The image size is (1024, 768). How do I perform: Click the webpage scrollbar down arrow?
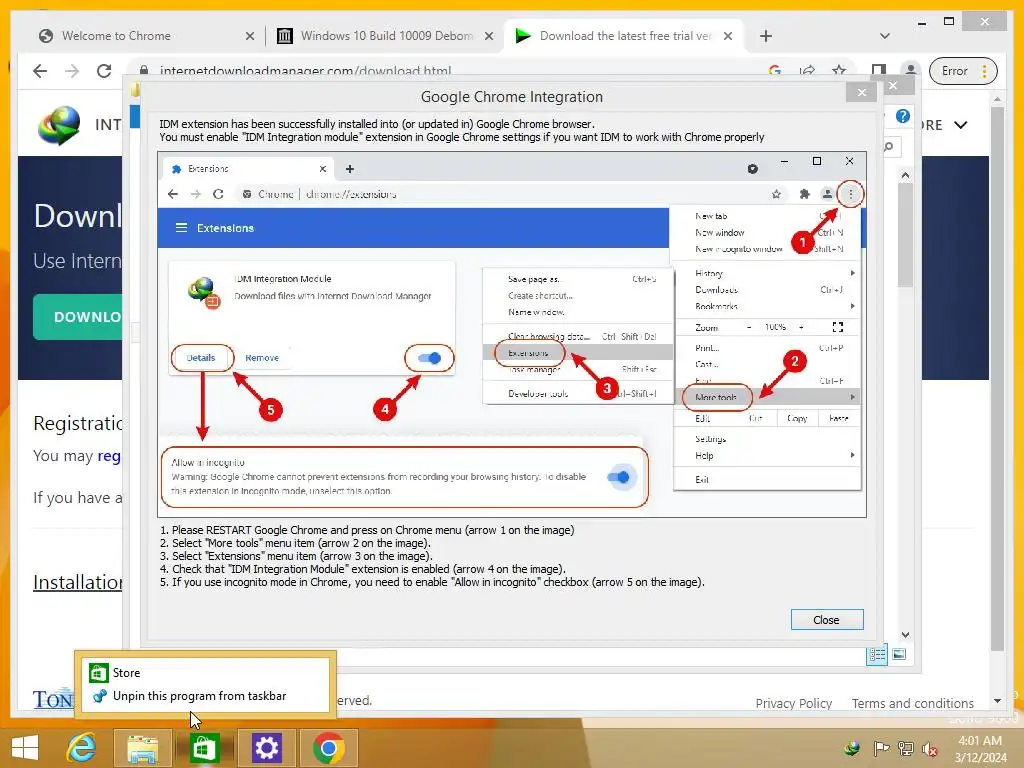pos(997,701)
